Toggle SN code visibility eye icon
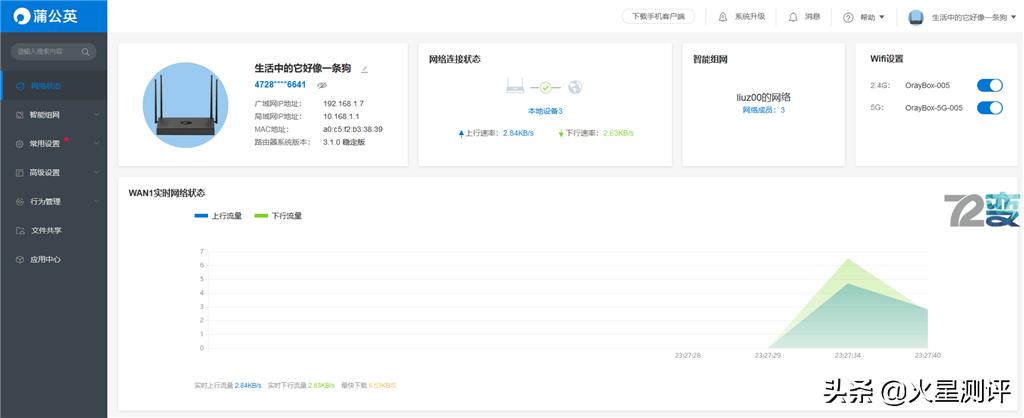The width and height of the screenshot is (1024, 418). (321, 85)
